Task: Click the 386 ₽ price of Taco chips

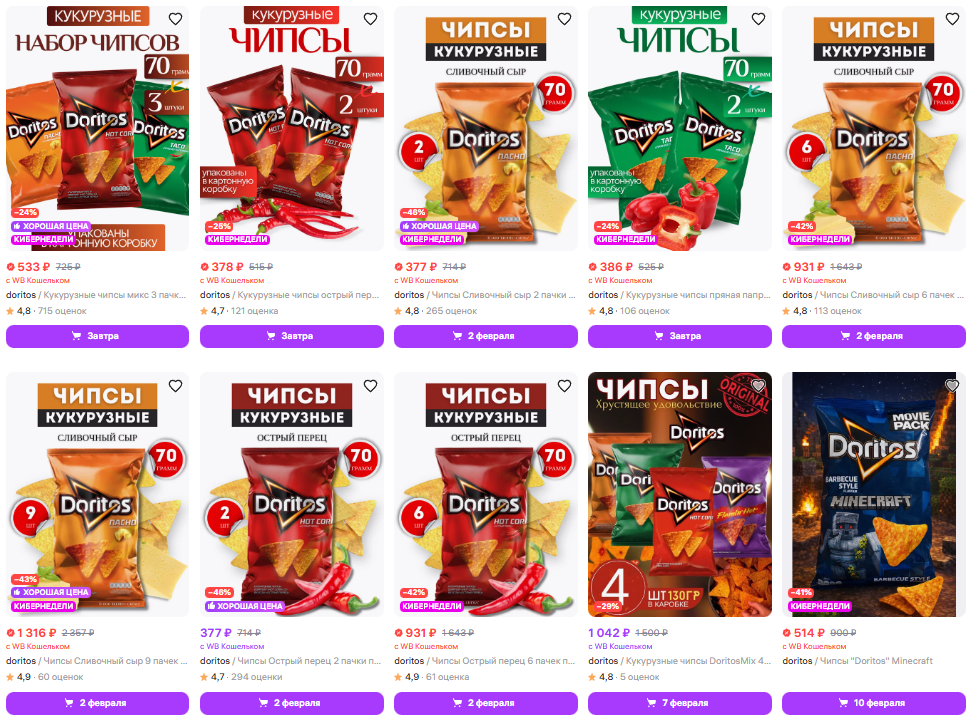Action: [x=611, y=267]
